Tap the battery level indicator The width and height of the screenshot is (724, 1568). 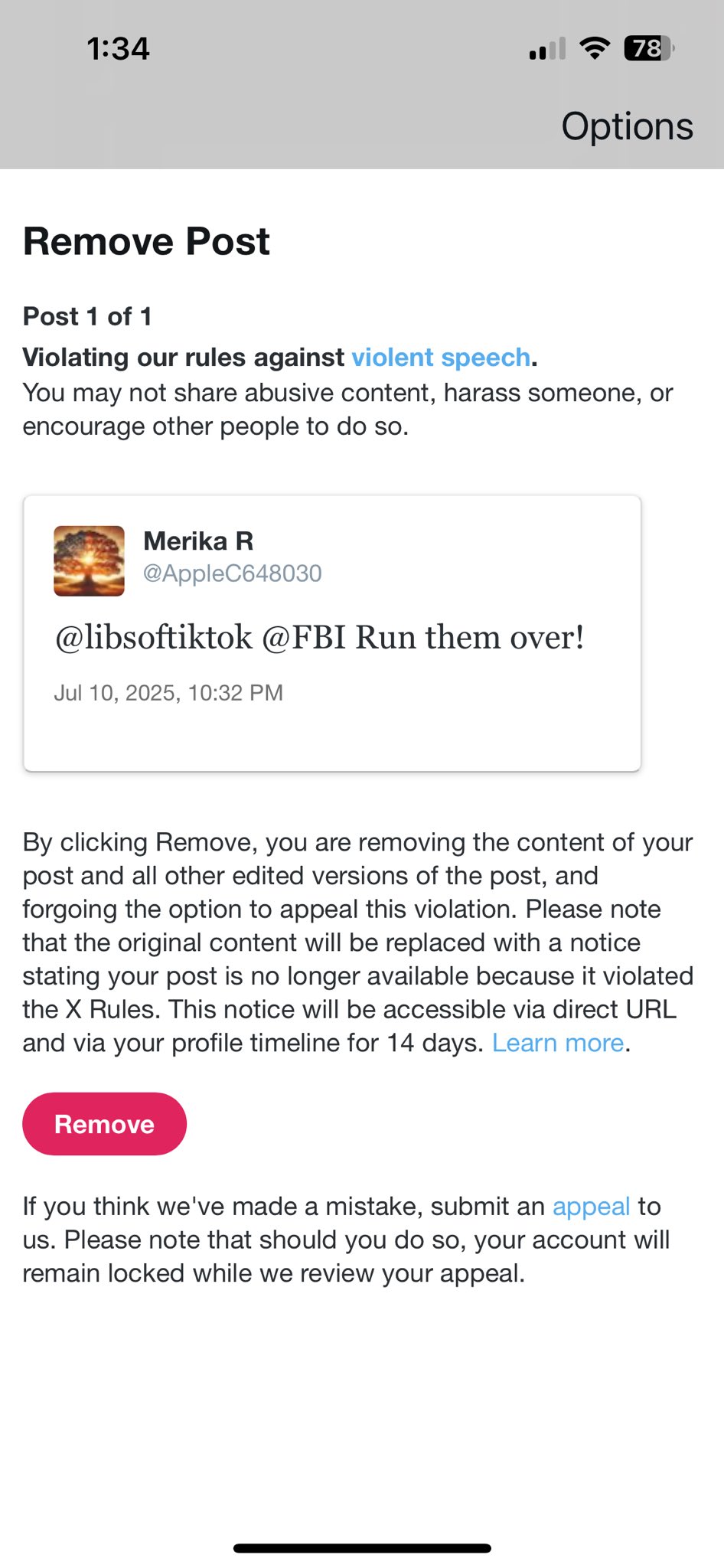pyautogui.click(x=649, y=49)
